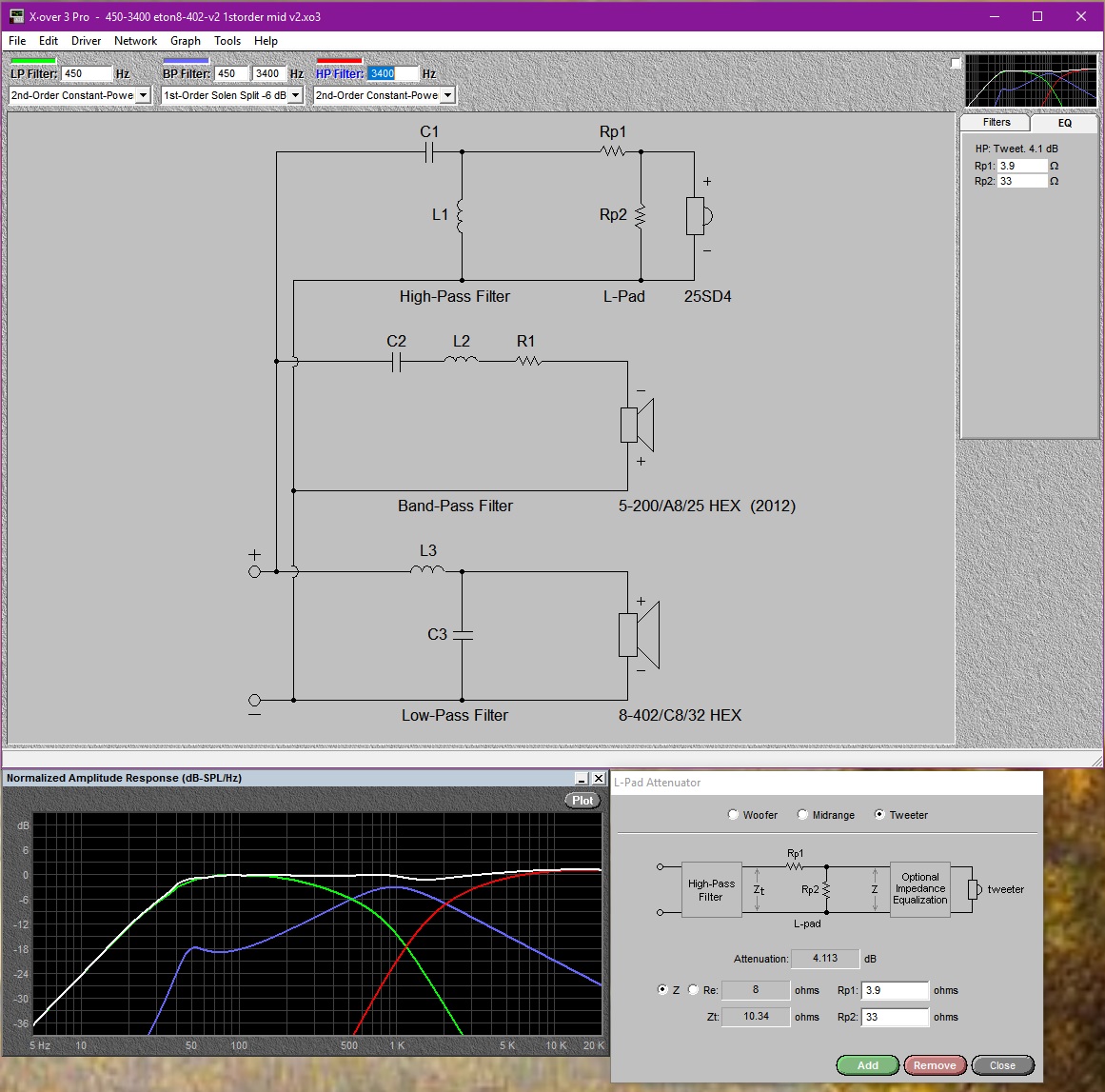The height and width of the screenshot is (1092, 1105).
Task: Select the R1 resistor in band-pass filter
Action: point(528,361)
